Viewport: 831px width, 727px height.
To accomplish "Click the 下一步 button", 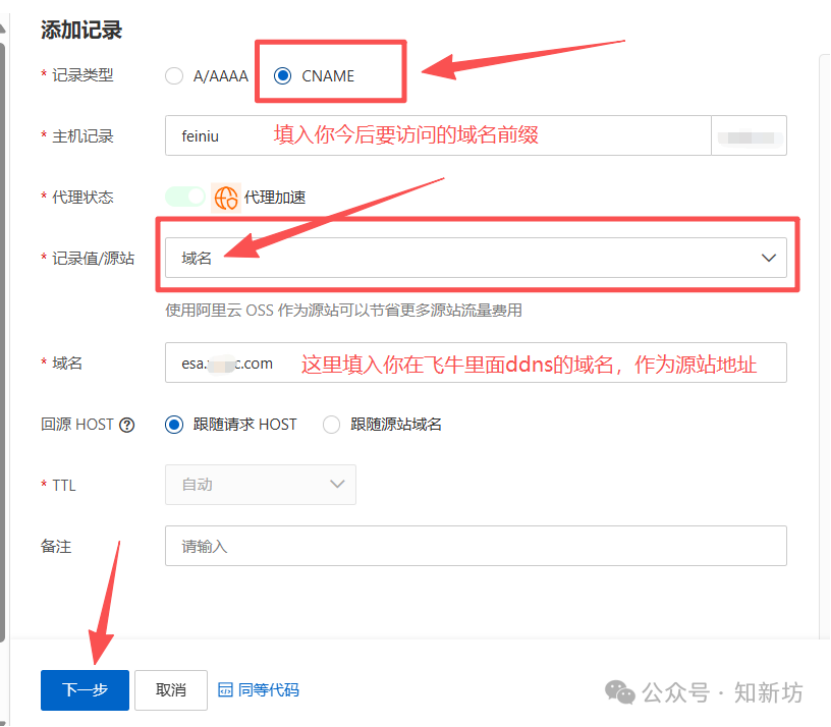I will click(85, 690).
